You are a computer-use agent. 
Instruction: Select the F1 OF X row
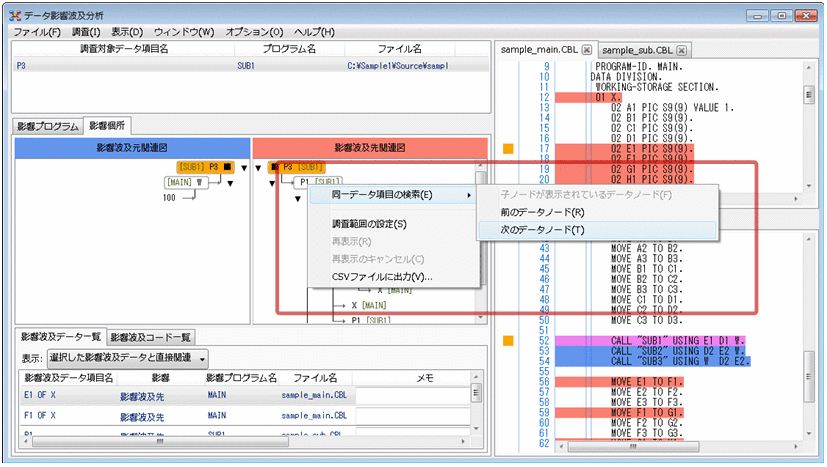tap(245, 416)
